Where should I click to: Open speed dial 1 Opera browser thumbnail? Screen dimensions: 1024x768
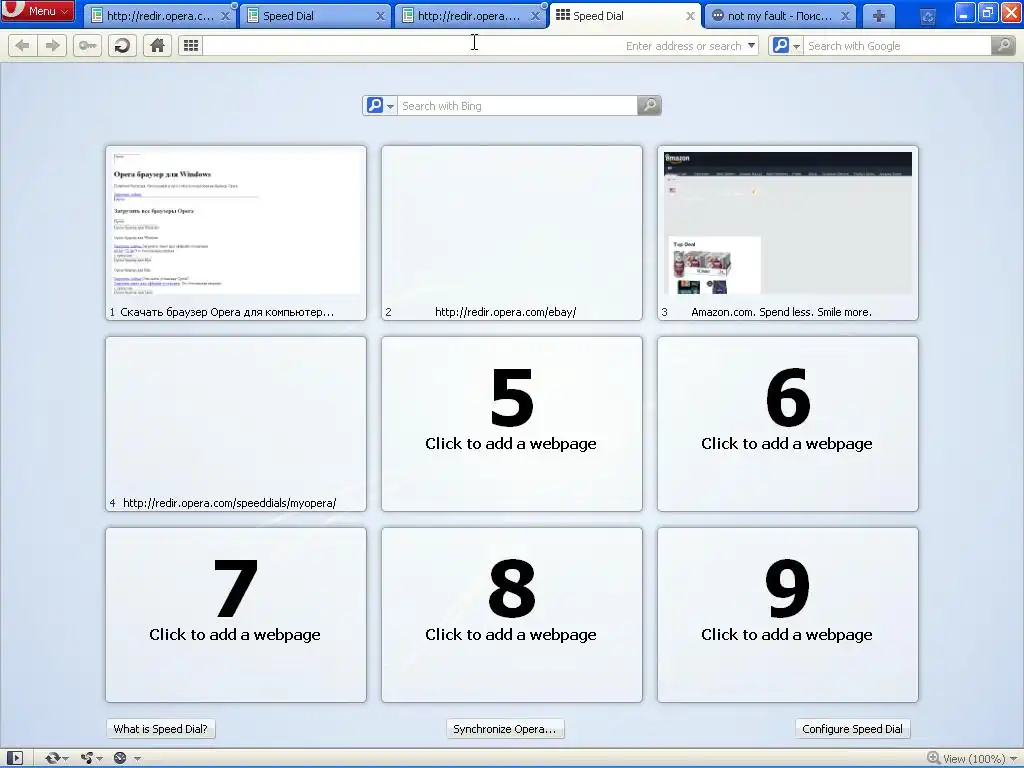[x=236, y=233]
